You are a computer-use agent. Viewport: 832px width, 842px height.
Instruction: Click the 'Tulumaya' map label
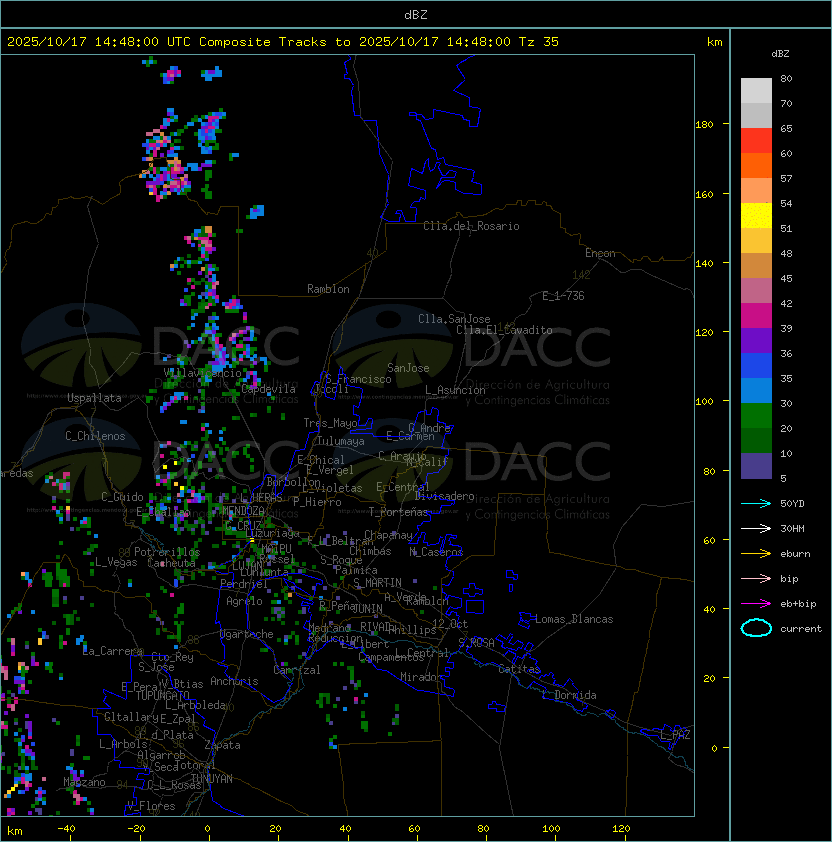[341, 441]
